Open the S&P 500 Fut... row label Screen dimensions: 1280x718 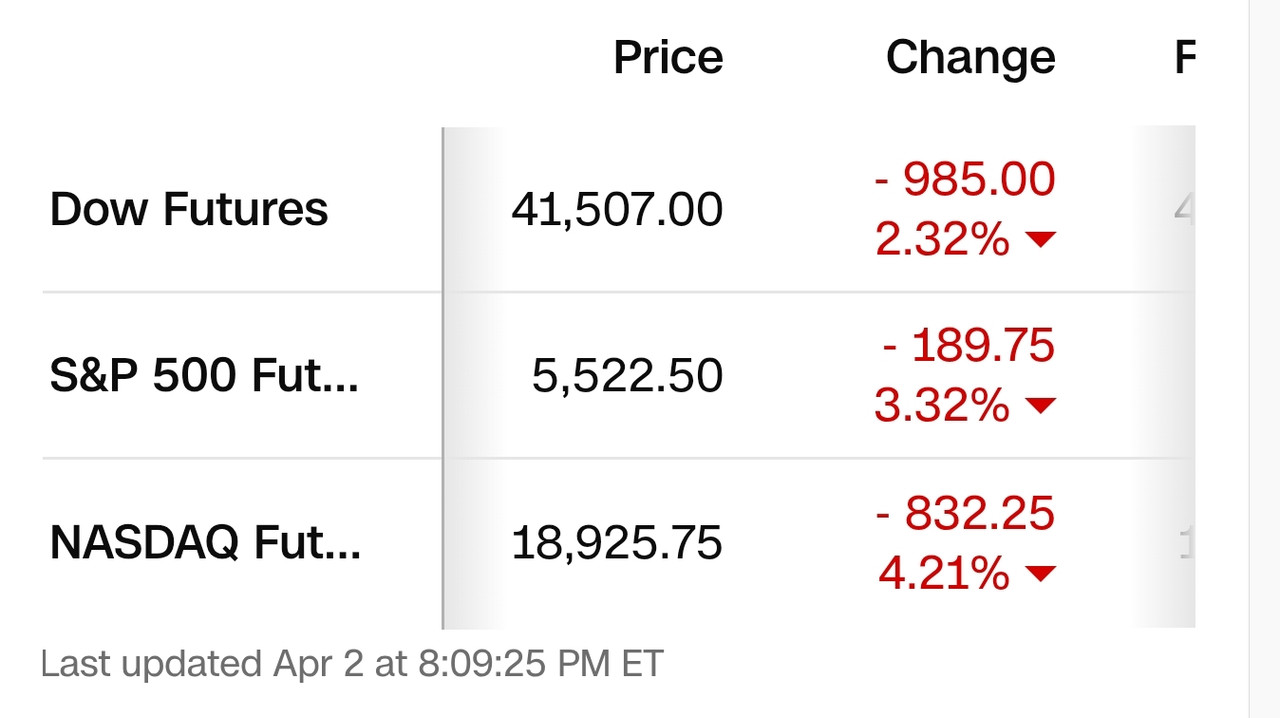pyautogui.click(x=204, y=375)
